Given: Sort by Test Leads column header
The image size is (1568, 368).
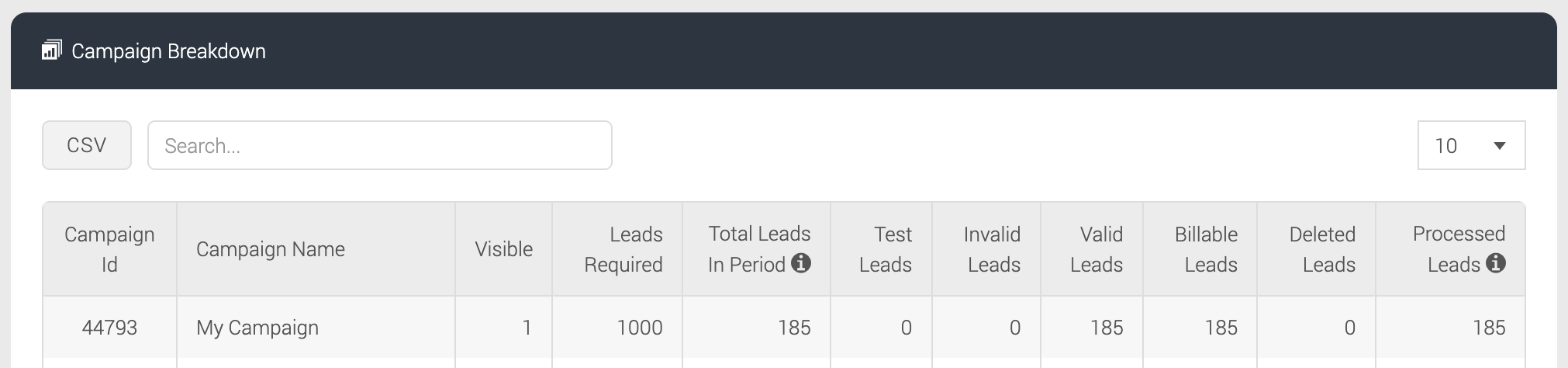Looking at the screenshot, I should (x=882, y=249).
